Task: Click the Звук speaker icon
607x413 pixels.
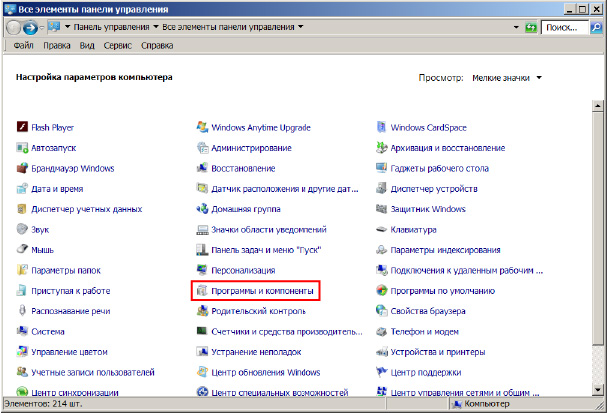Action: point(22,229)
